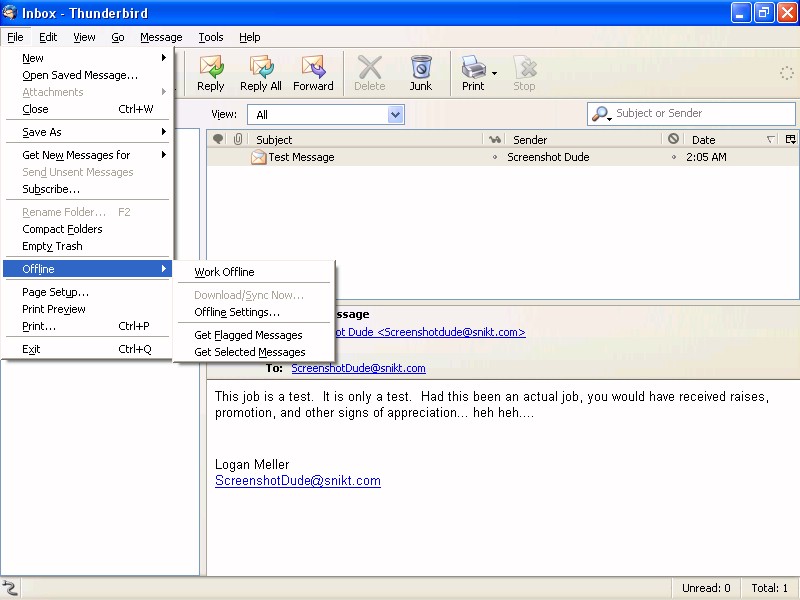Click the thread column header icon
This screenshot has height=600, width=800.
pyautogui.click(x=218, y=139)
